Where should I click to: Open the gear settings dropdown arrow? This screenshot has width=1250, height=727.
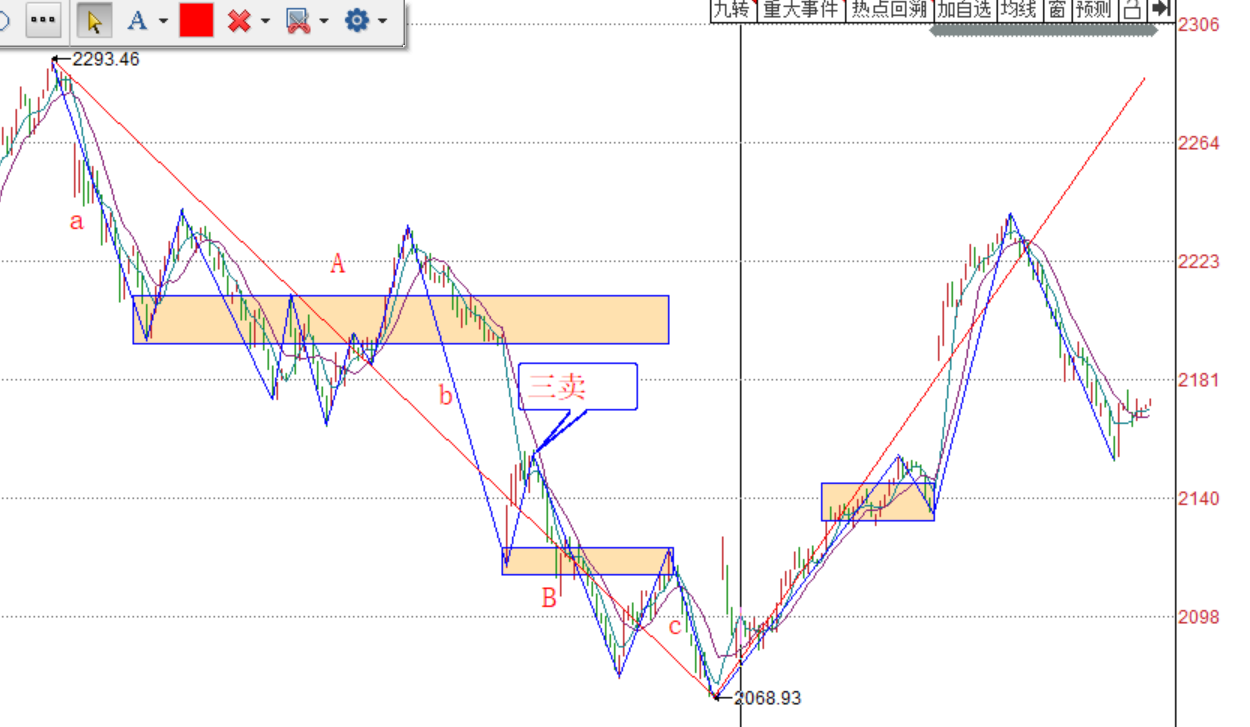[x=383, y=21]
